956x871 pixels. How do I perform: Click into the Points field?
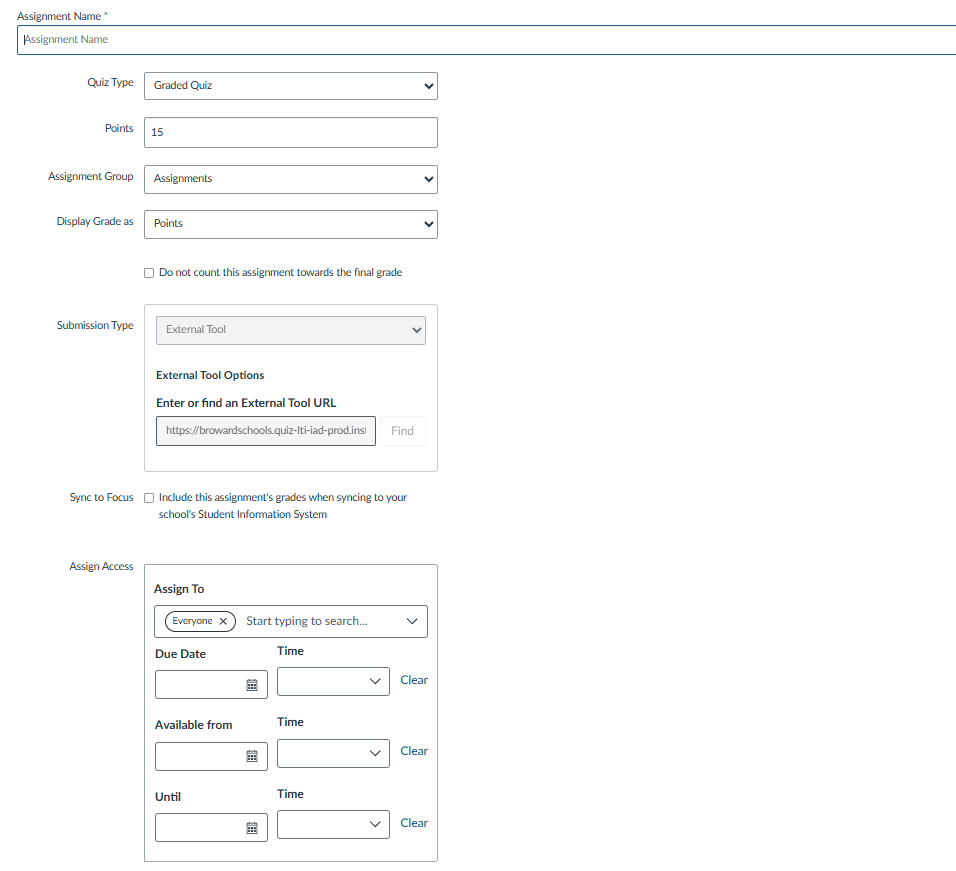point(290,132)
